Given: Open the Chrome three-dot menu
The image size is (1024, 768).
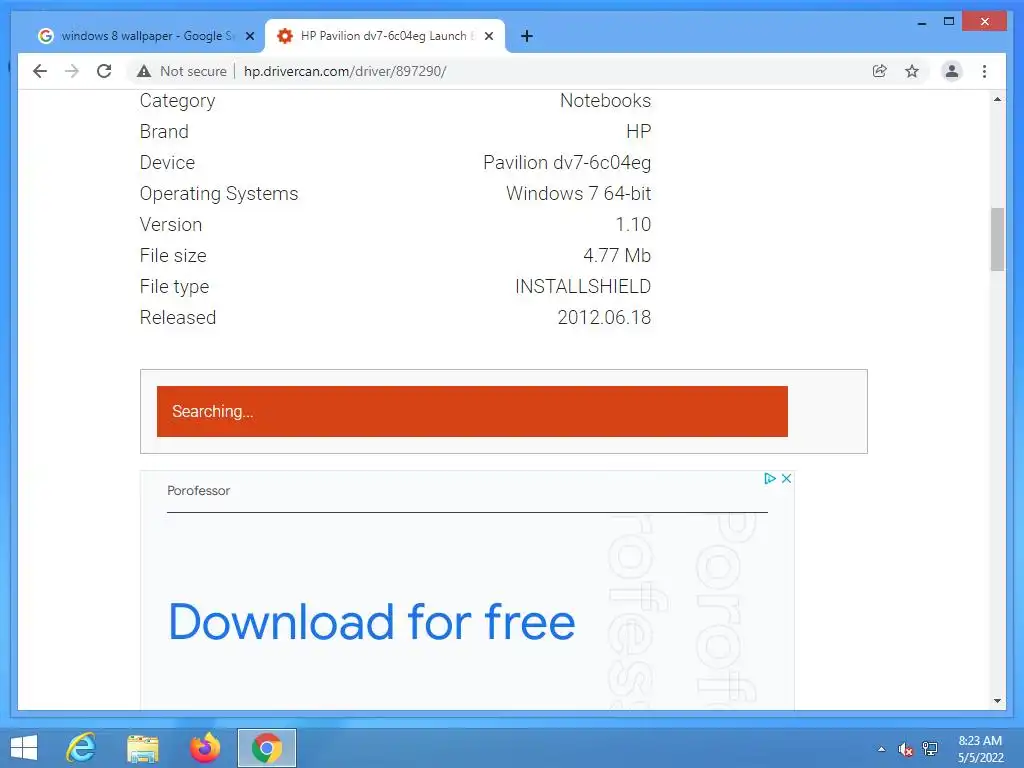Looking at the screenshot, I should [984, 71].
